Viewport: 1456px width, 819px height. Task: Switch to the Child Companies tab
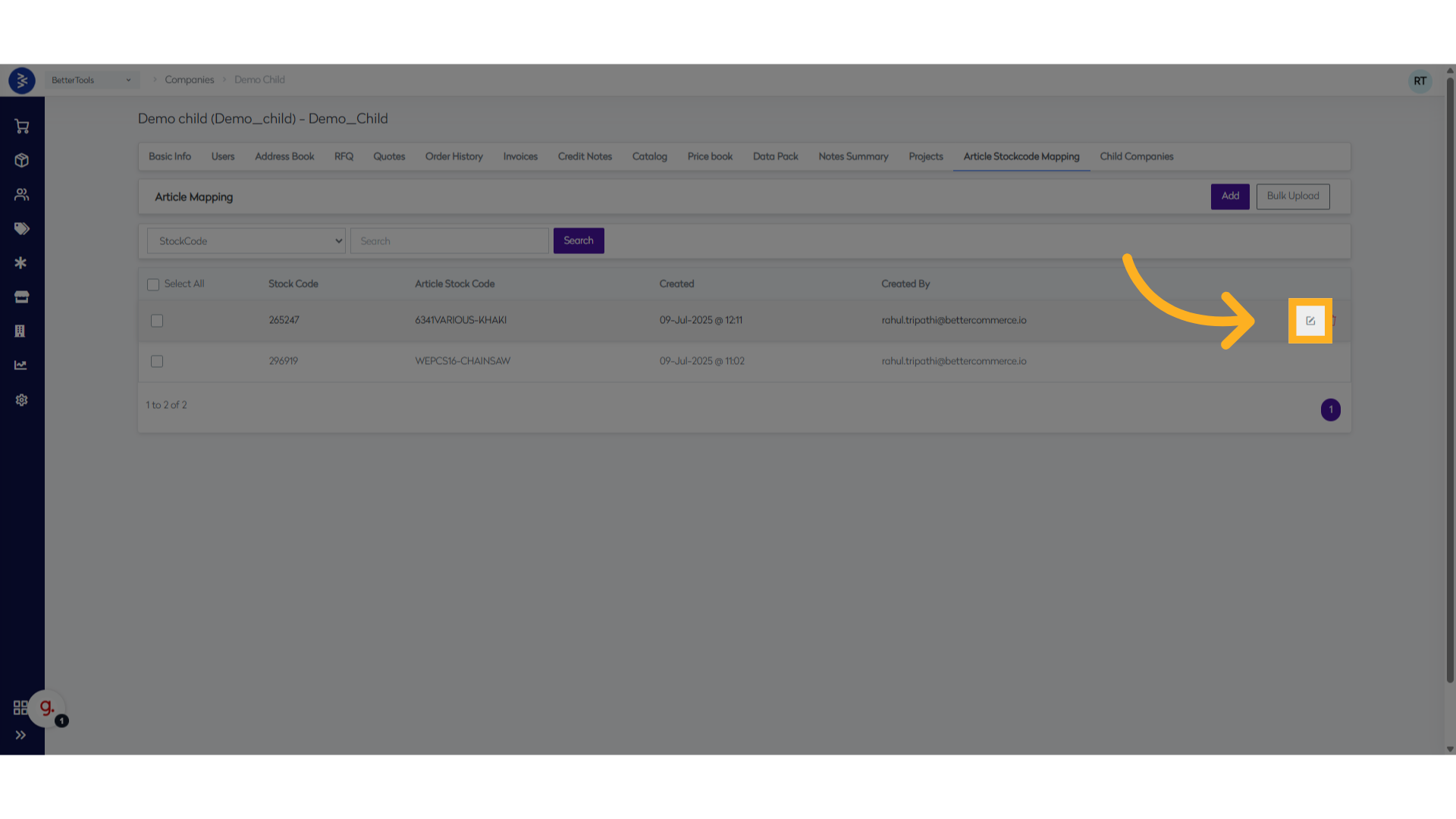tap(1136, 157)
